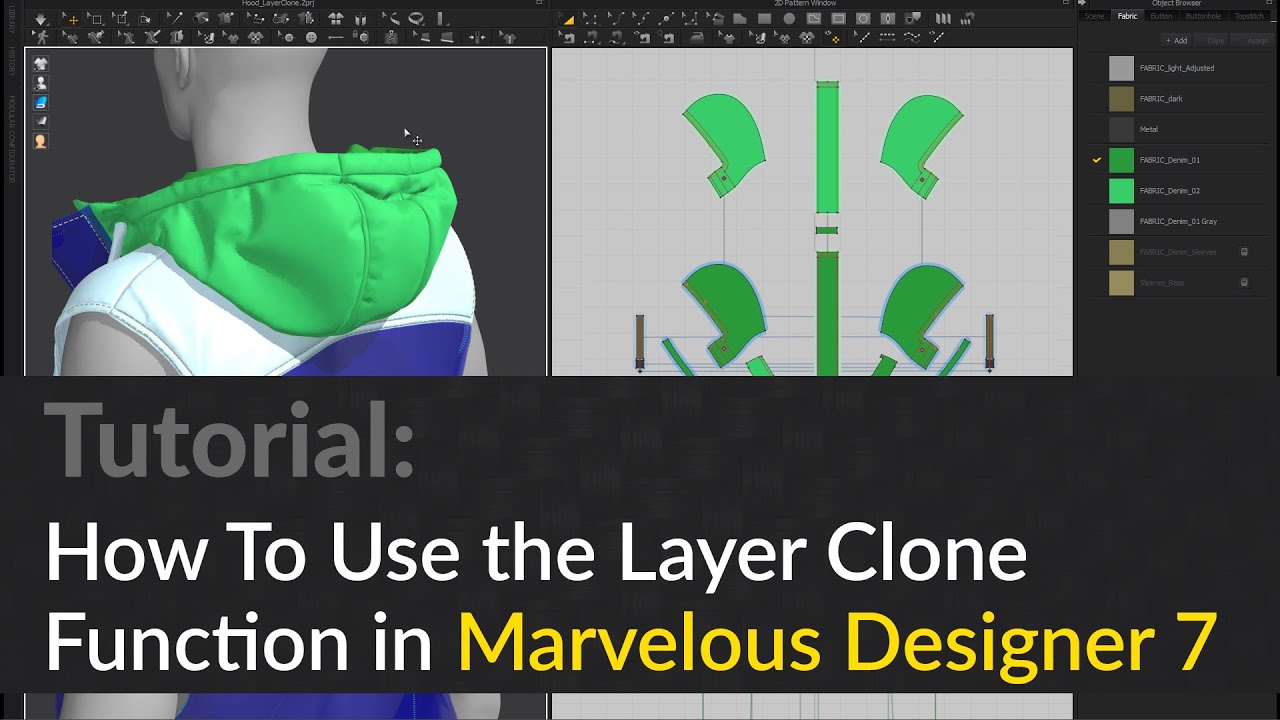The image size is (1280, 720).
Task: Open the Button tab
Action: tap(1161, 16)
